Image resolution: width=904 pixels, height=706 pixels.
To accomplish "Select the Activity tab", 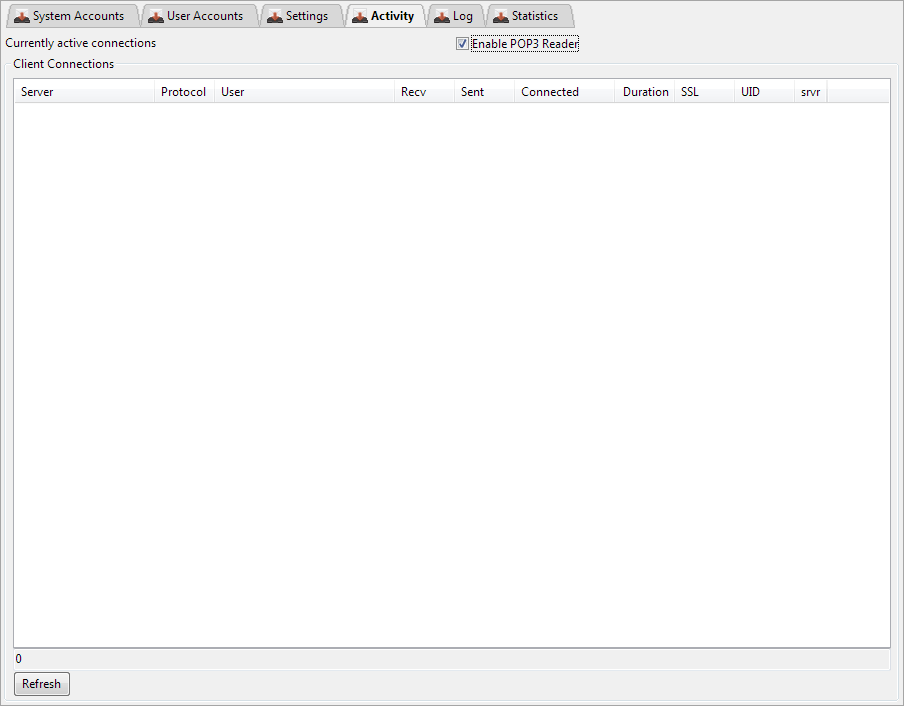I will (x=384, y=16).
